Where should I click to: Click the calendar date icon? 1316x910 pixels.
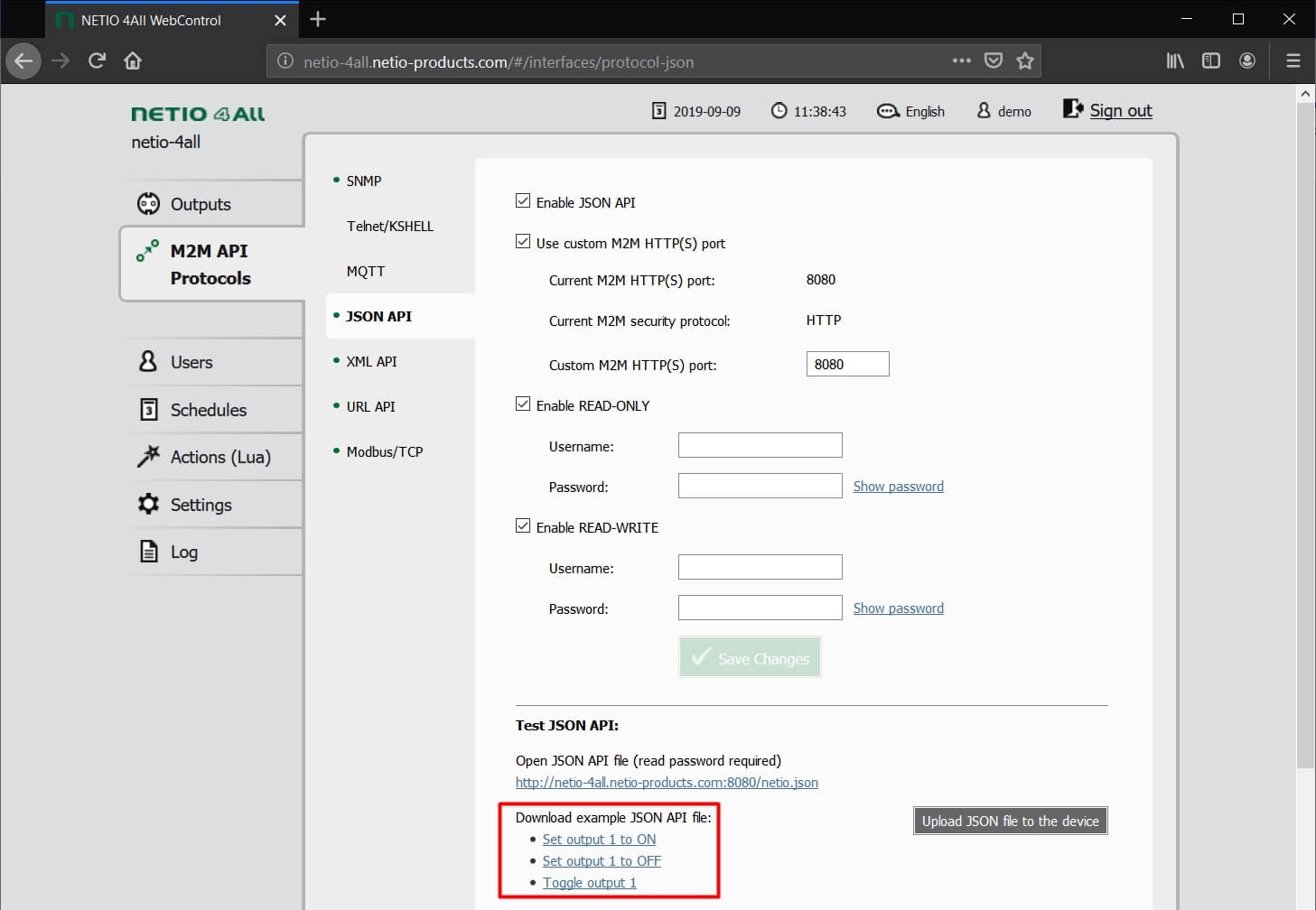(x=659, y=111)
